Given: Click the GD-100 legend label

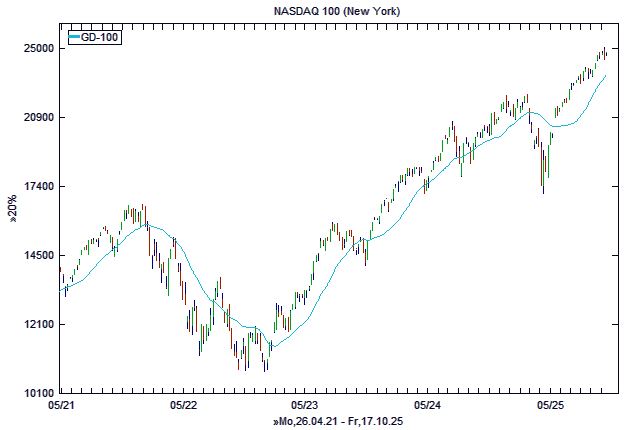Looking at the screenshot, I should pyautogui.click(x=100, y=37).
